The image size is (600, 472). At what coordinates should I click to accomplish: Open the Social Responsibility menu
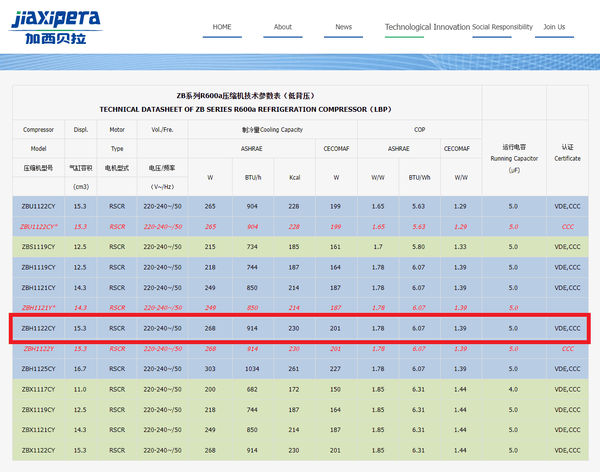click(502, 27)
